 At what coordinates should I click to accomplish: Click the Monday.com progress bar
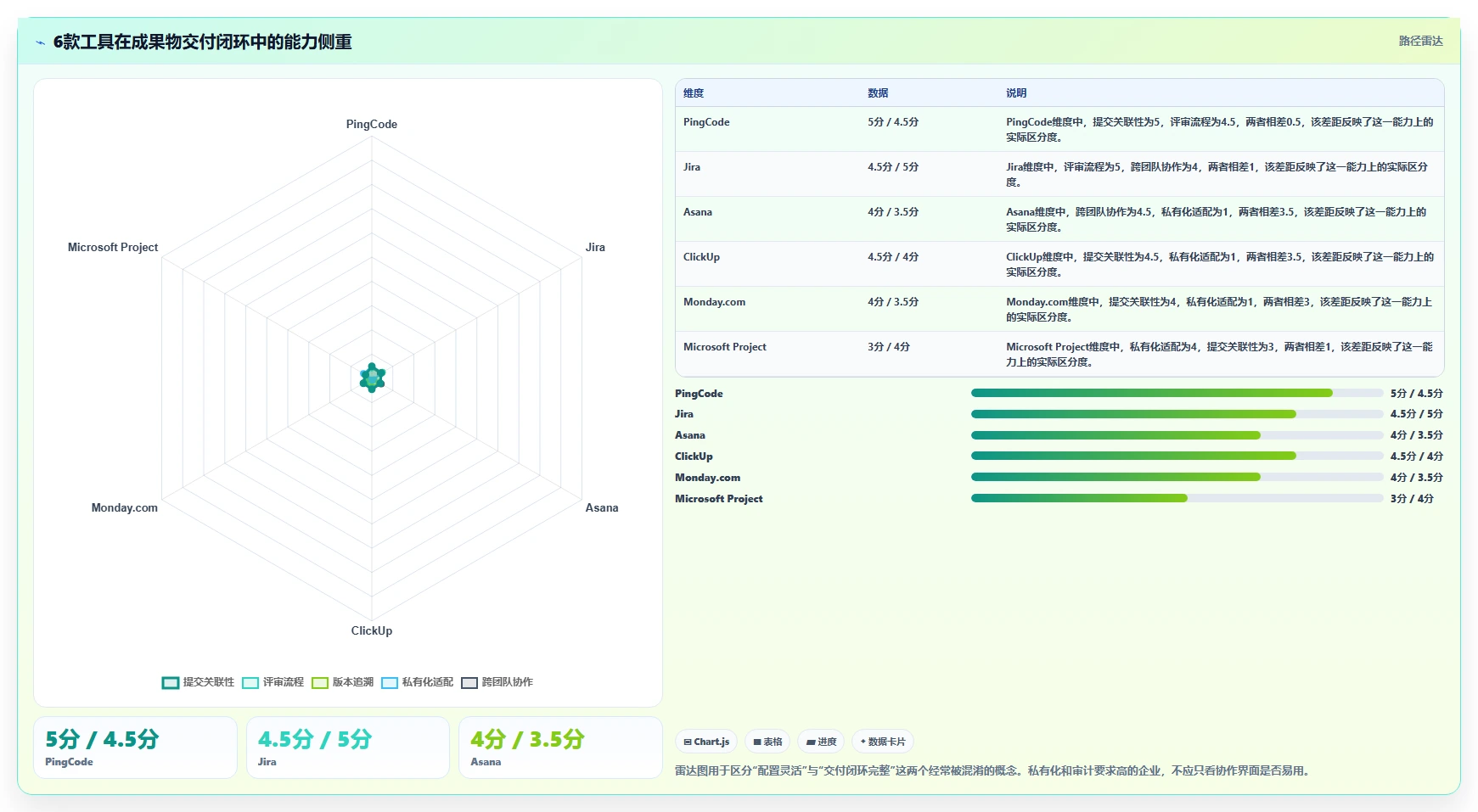pos(1177,477)
